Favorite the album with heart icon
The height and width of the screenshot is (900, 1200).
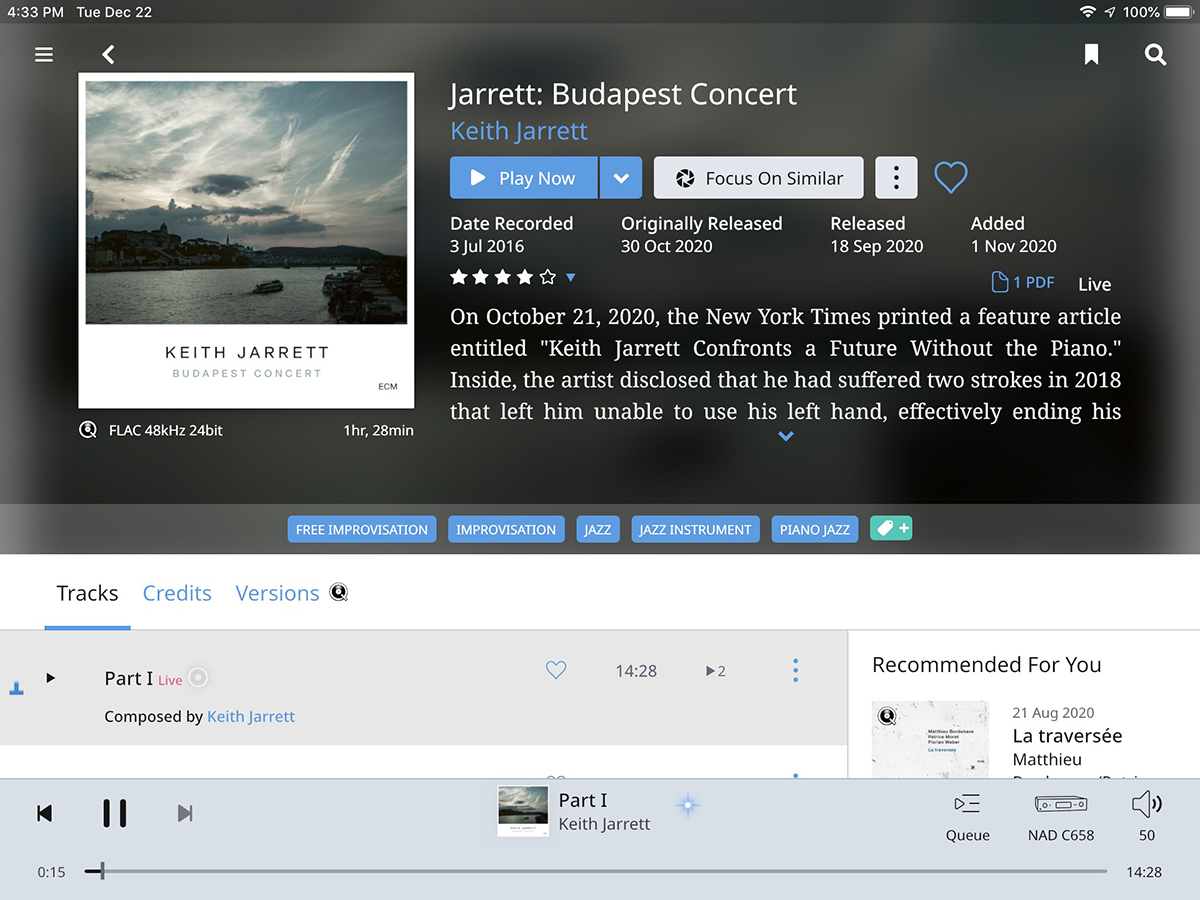pos(950,178)
